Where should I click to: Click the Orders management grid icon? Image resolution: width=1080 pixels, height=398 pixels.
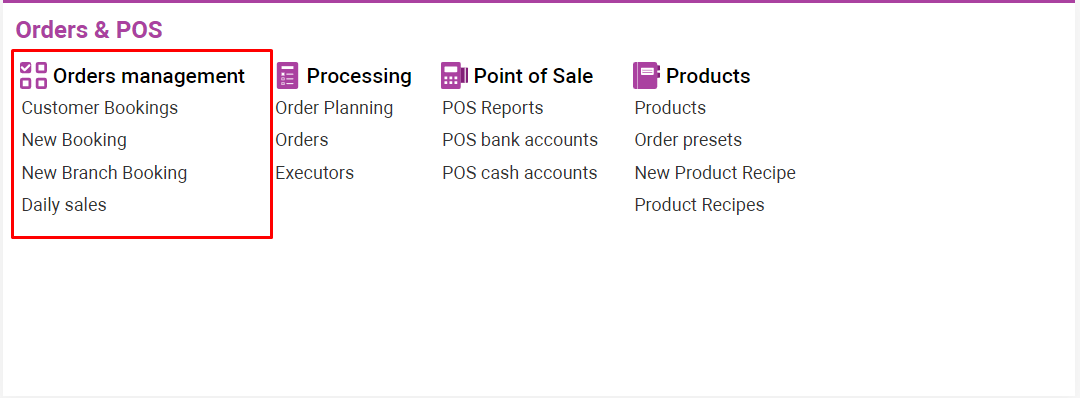(x=34, y=76)
